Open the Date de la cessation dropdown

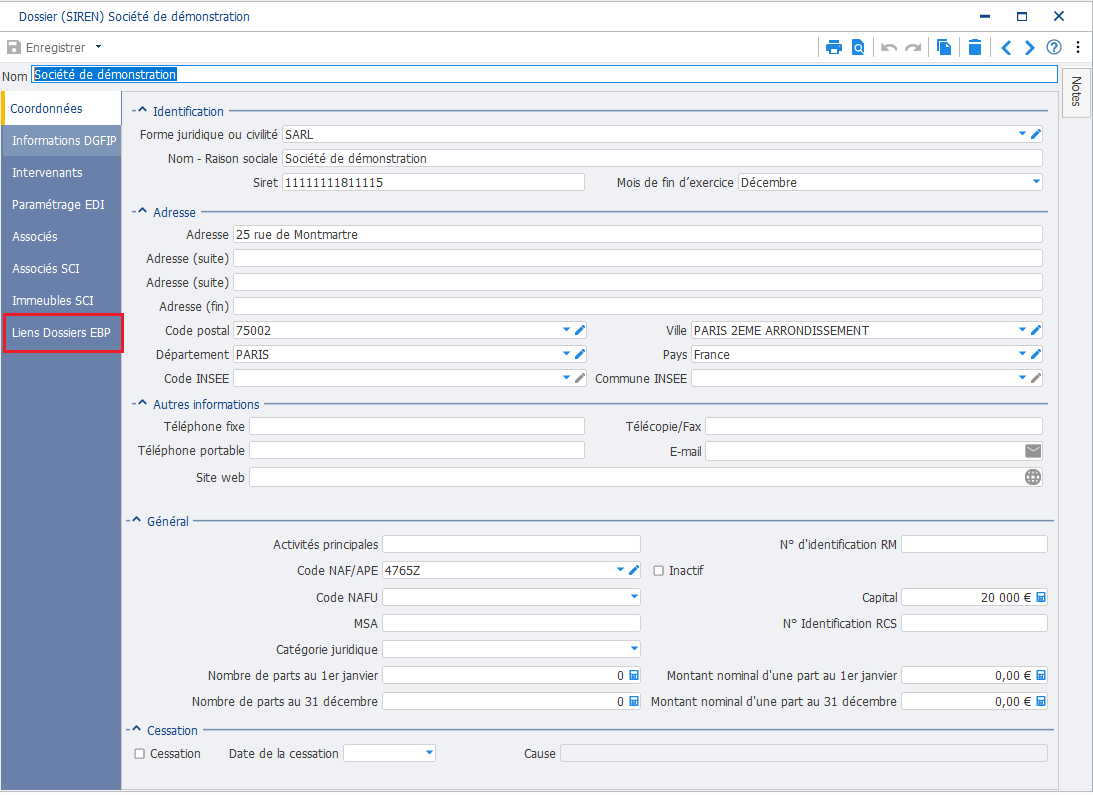point(429,752)
